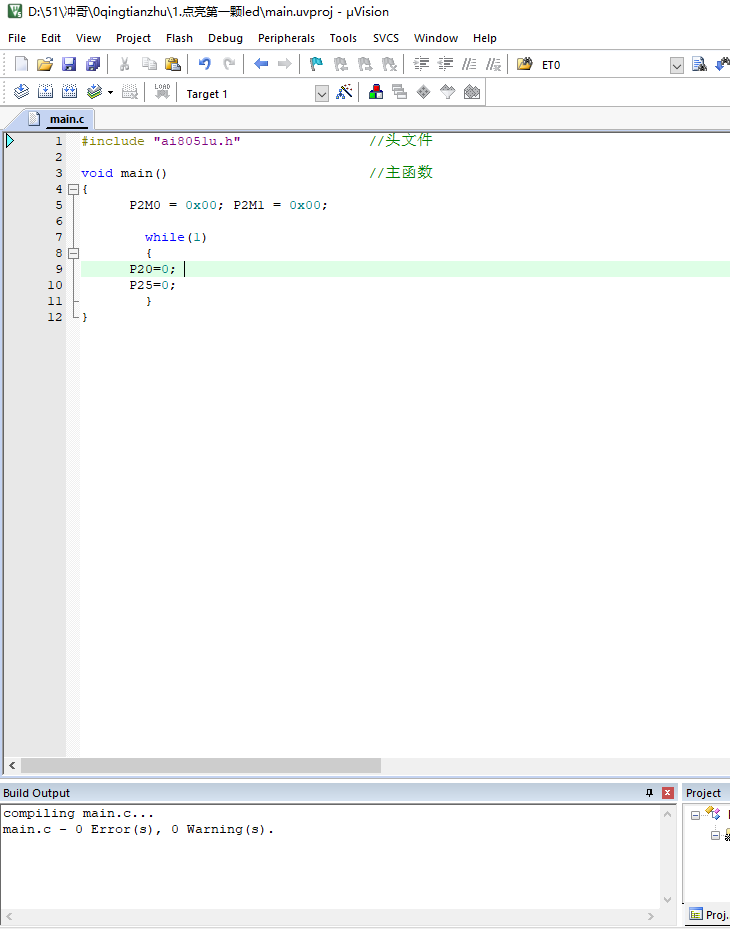Click the line "P25=0;" in editor
The image size is (730, 929).
[x=152, y=285]
